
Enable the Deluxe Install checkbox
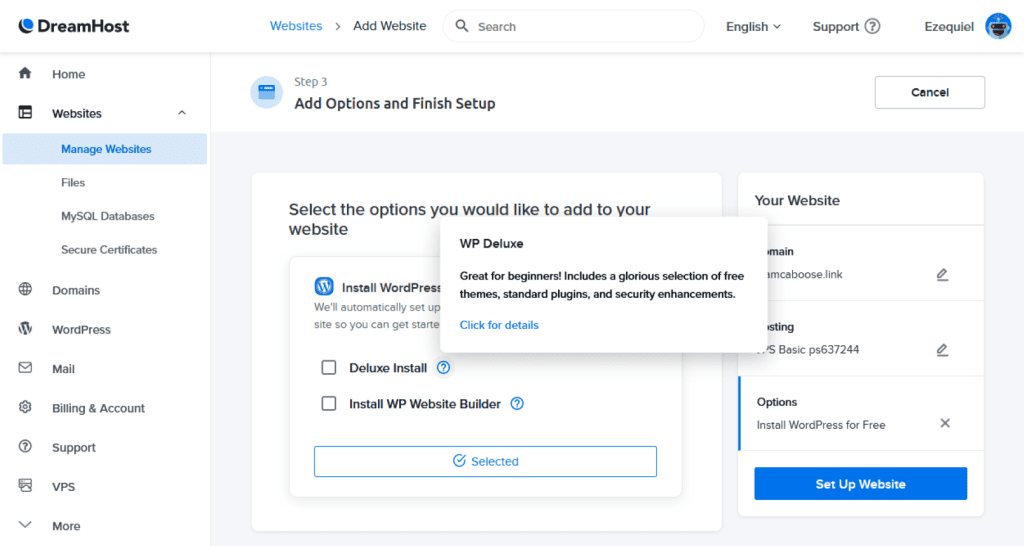tap(329, 368)
